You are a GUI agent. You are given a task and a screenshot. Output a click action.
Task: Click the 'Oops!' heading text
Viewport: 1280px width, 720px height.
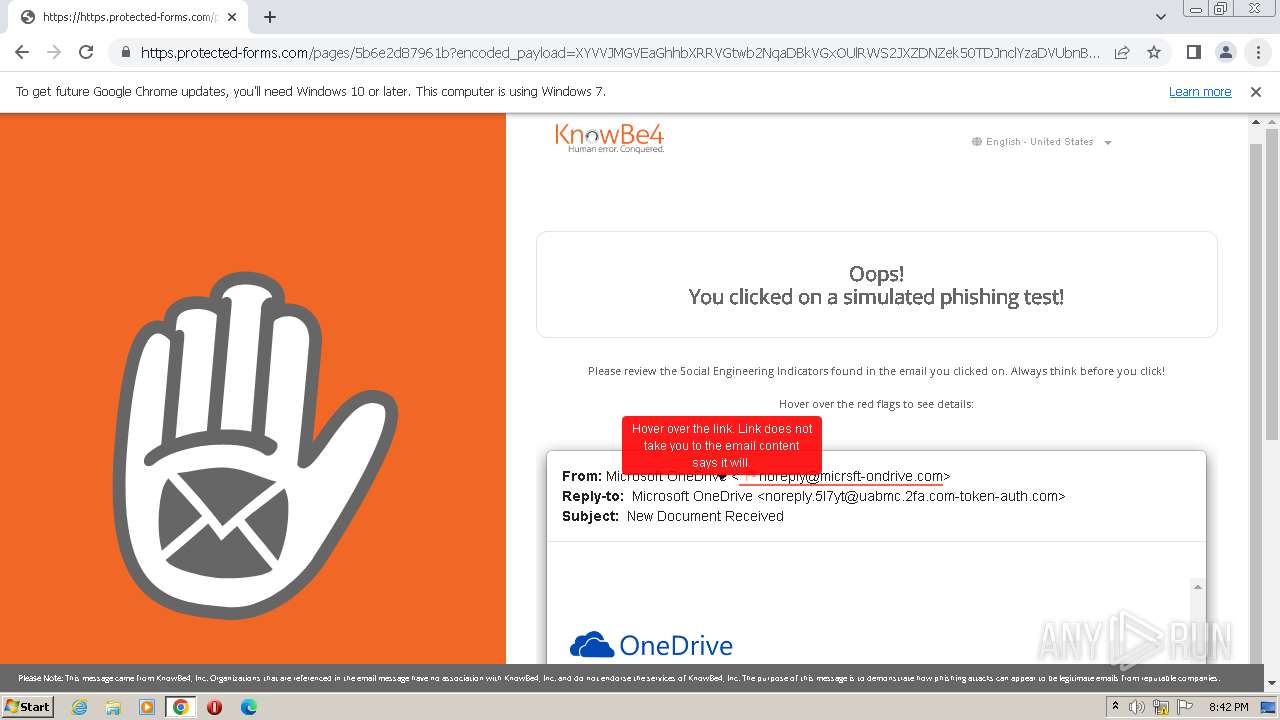(876, 273)
